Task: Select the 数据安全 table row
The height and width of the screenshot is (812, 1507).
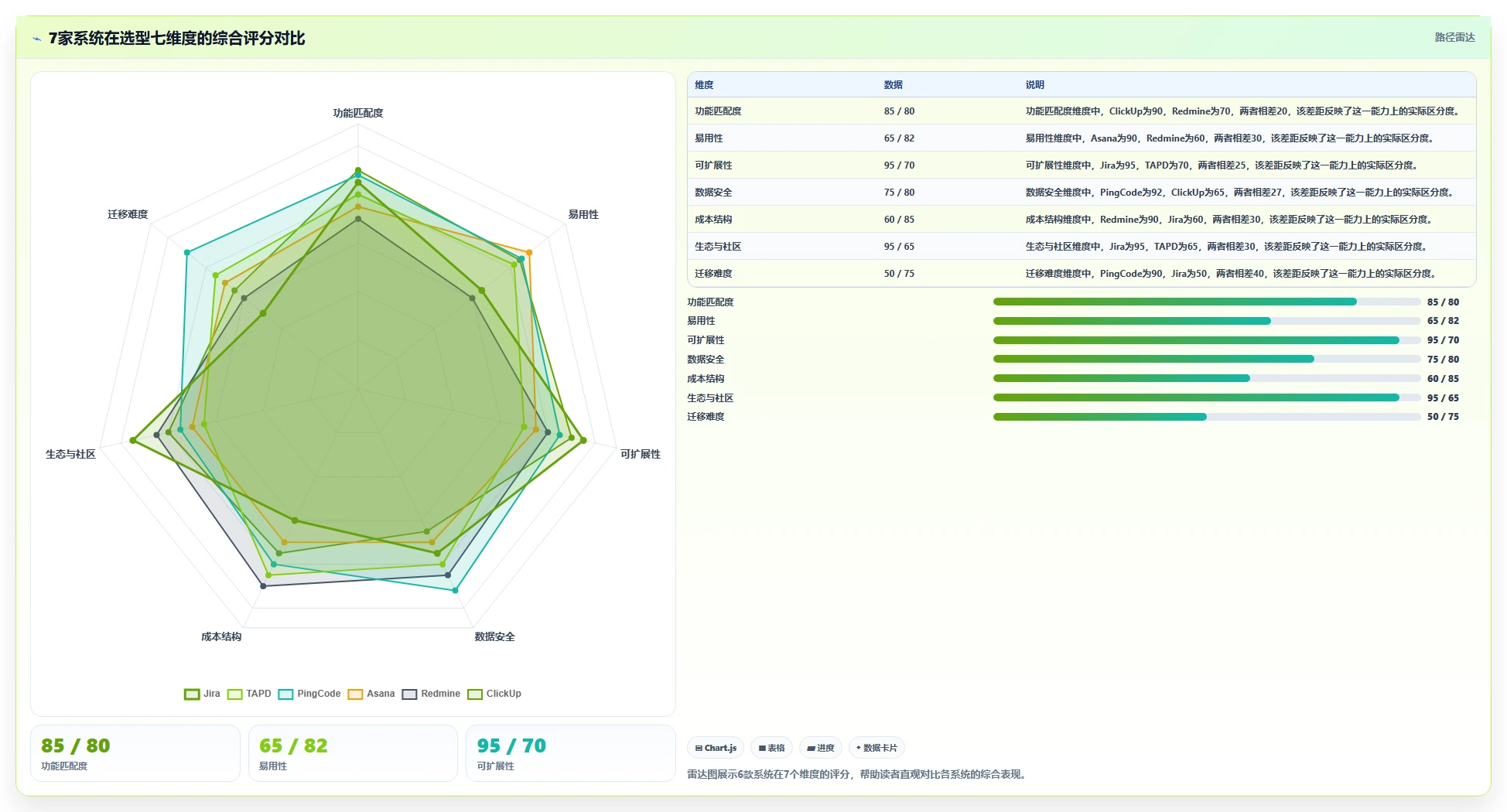Action: click(x=1082, y=192)
